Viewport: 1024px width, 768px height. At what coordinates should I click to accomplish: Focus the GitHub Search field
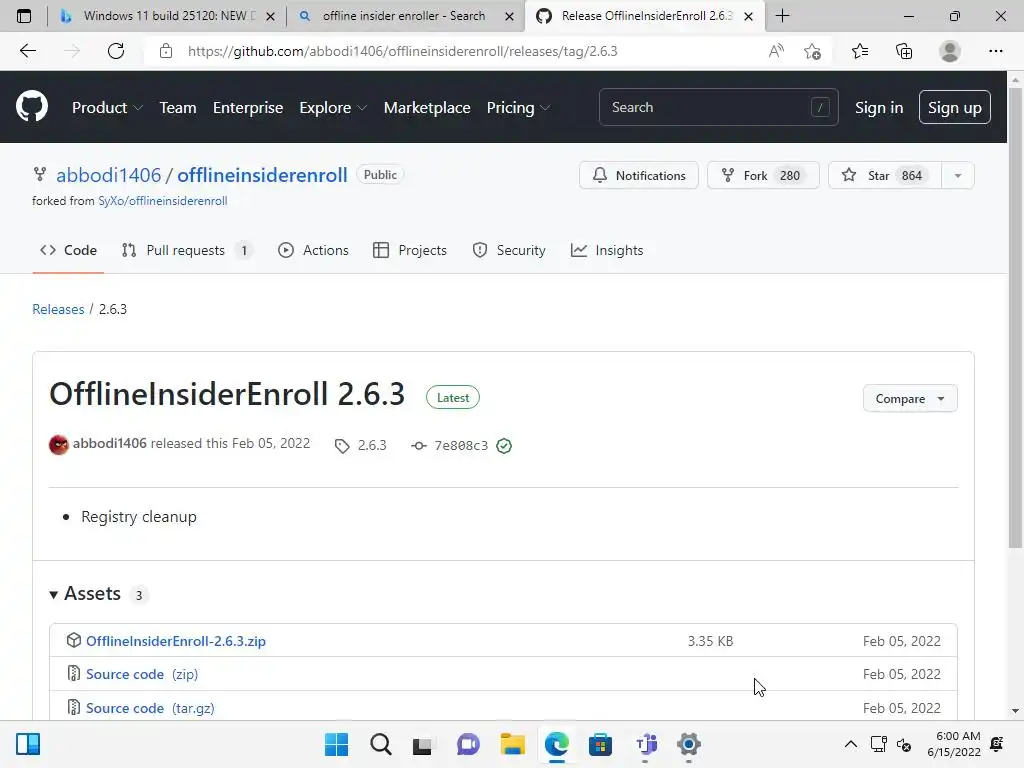coord(718,107)
